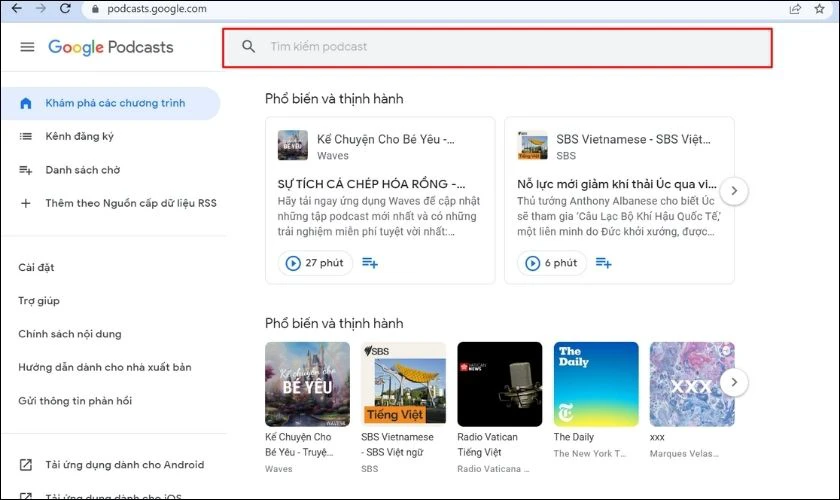This screenshot has height=500, width=840.
Task: Open Hướng dẫn dành cho nhà xuất bản
Action: 104,367
